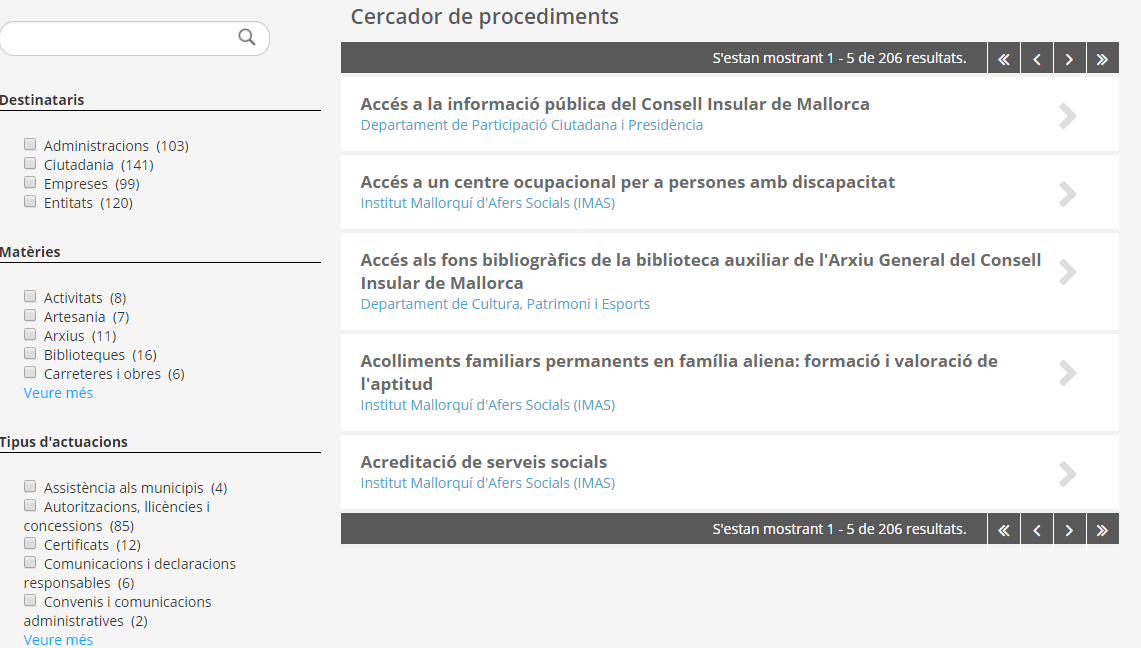Select the Certificats checkbox
1141x648 pixels.
30,543
